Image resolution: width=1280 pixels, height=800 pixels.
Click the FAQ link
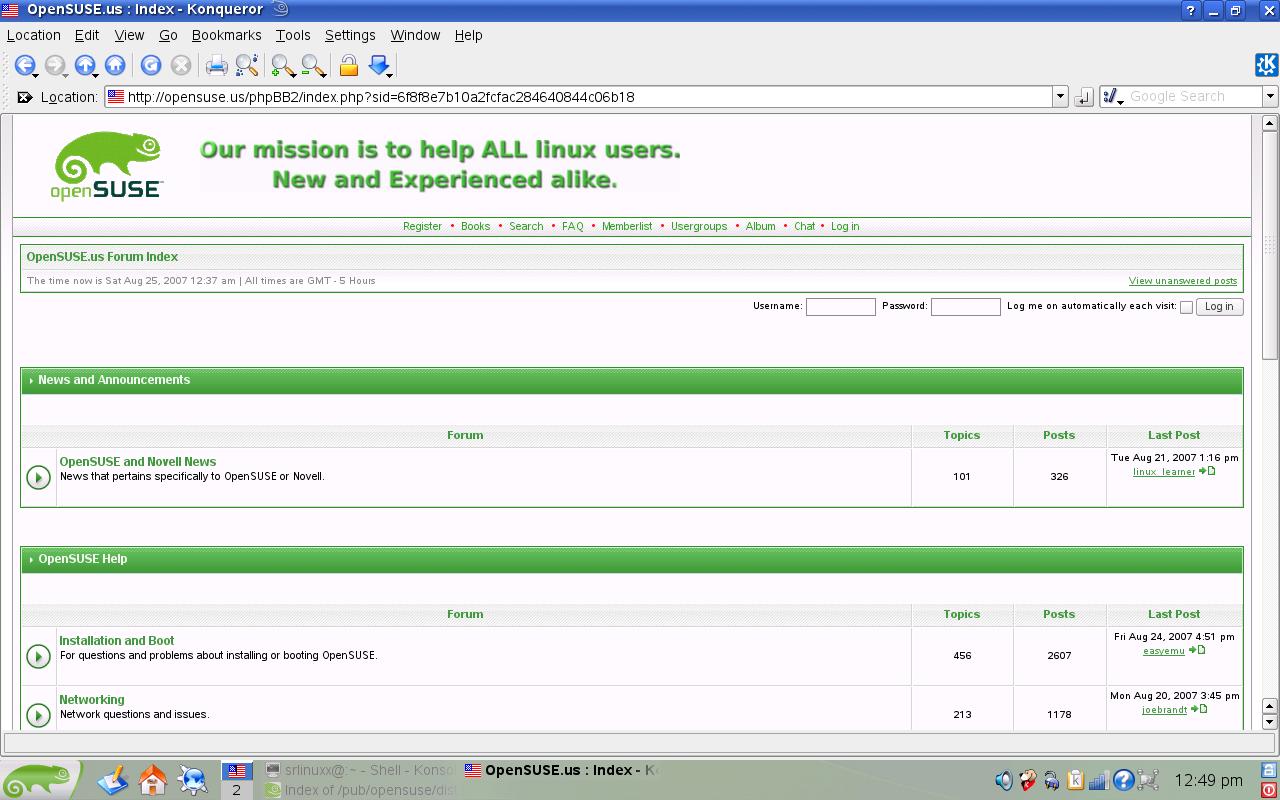[572, 226]
